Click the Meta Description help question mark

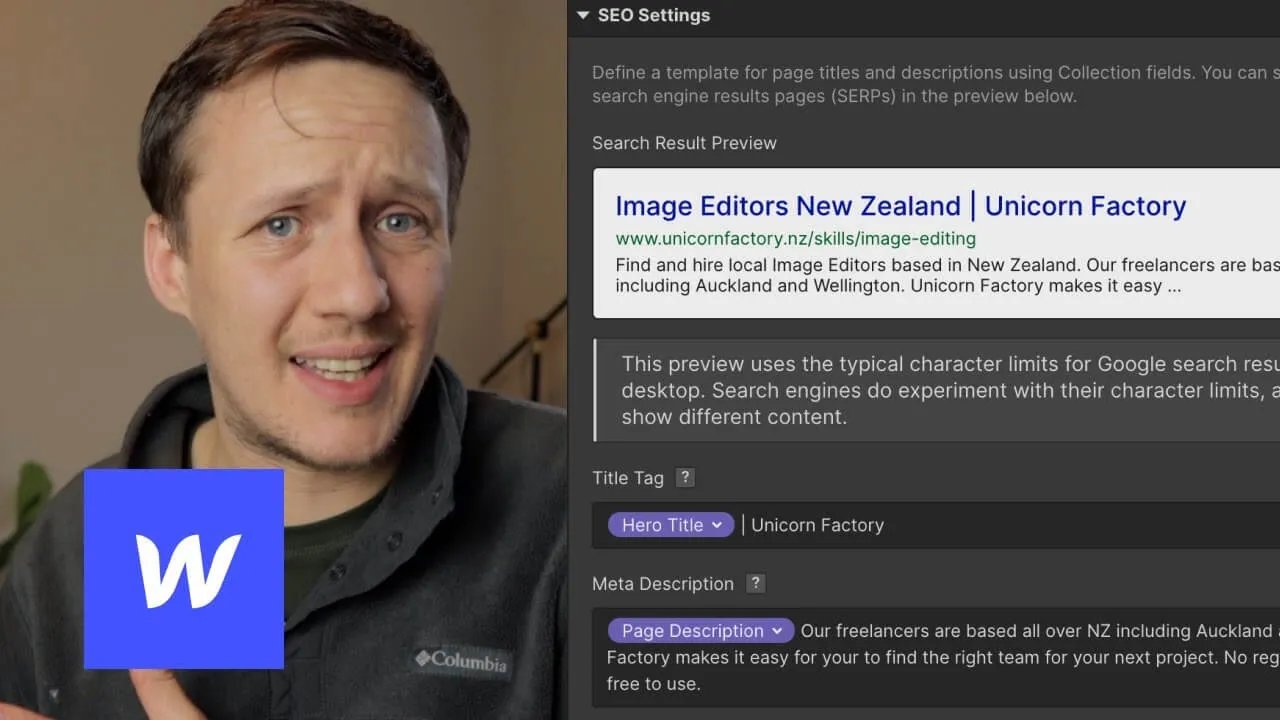pyautogui.click(x=755, y=583)
